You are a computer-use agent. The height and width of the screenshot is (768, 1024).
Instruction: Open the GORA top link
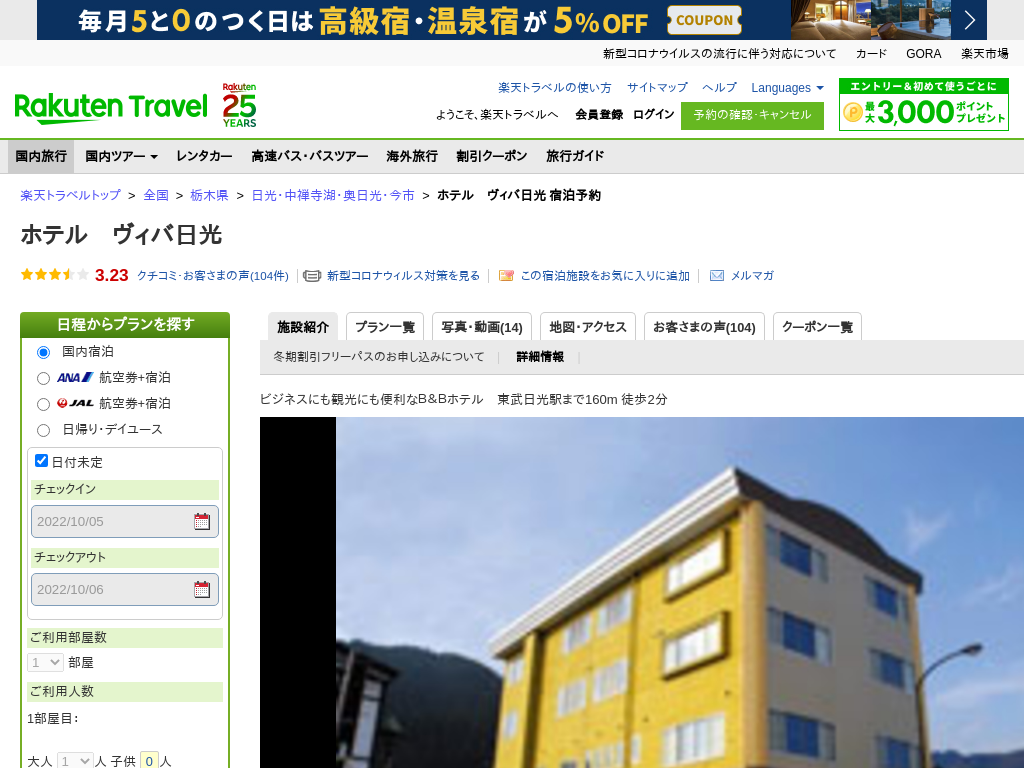click(923, 54)
